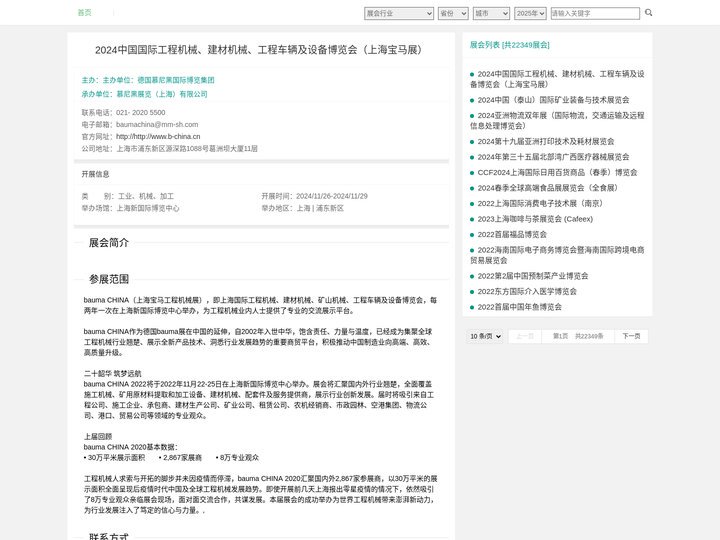This screenshot has height=540, width=720.
Task: Click • 30万平米展示面积 bullet
Action: [x=114, y=457]
